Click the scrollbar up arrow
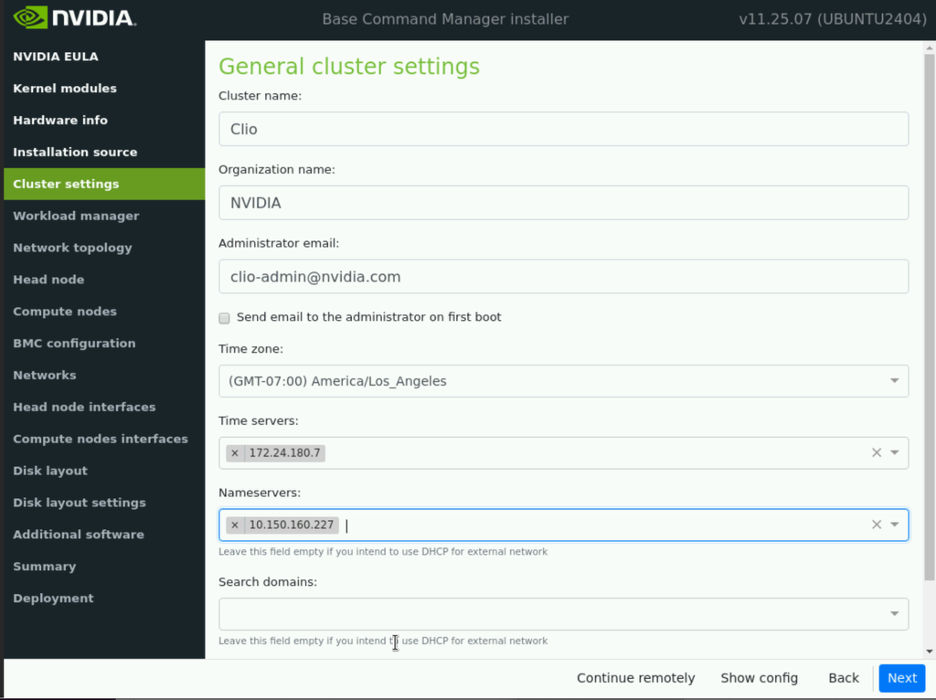The image size is (936, 700). point(929,47)
